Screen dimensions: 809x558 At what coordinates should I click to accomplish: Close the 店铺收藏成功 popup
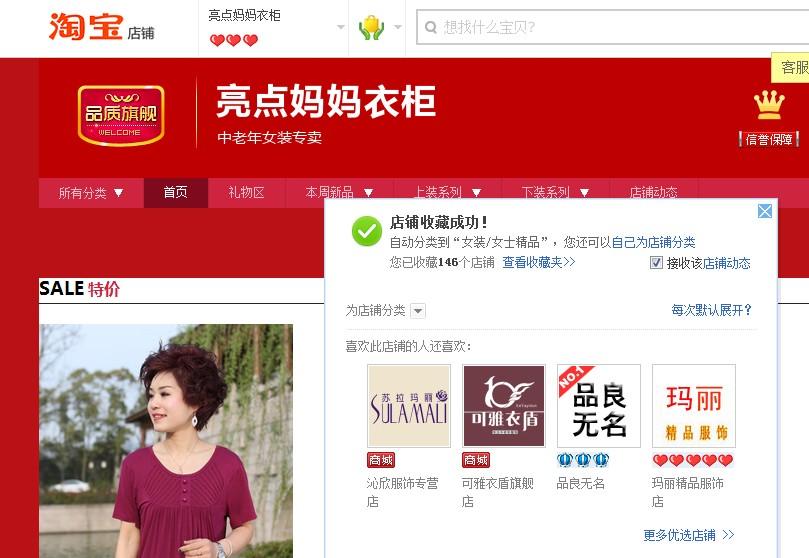[765, 211]
